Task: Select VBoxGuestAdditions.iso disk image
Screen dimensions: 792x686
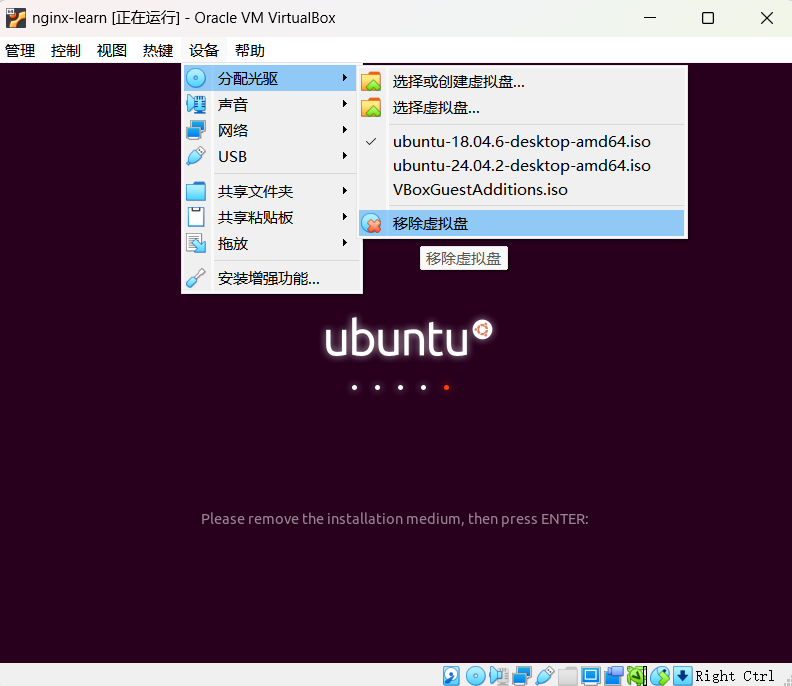Action: point(522,189)
